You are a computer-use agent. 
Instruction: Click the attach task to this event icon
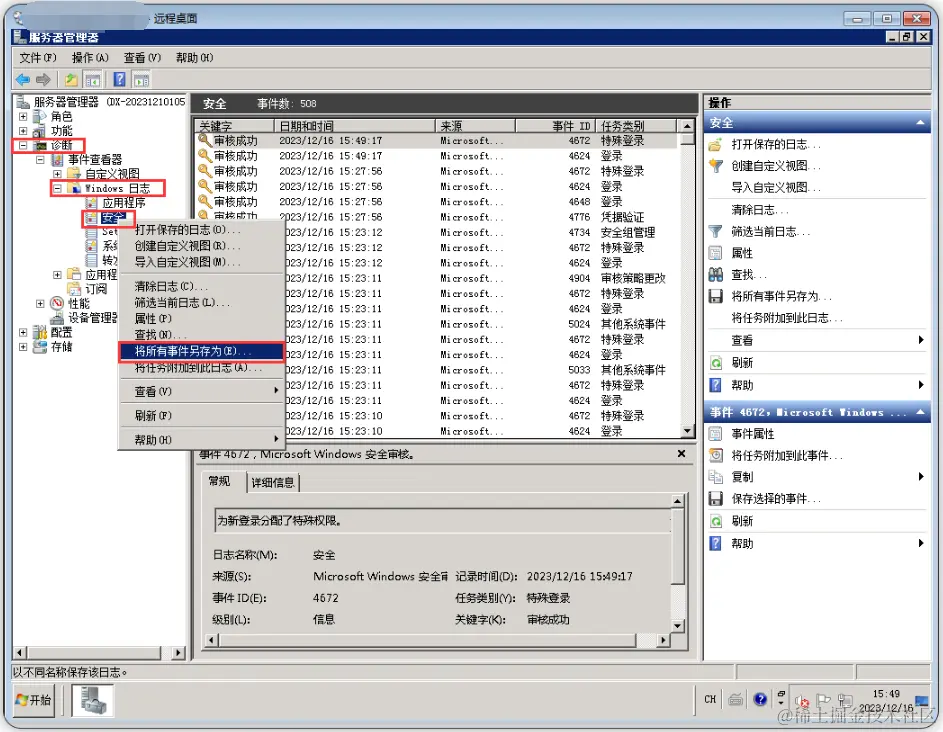pos(716,455)
